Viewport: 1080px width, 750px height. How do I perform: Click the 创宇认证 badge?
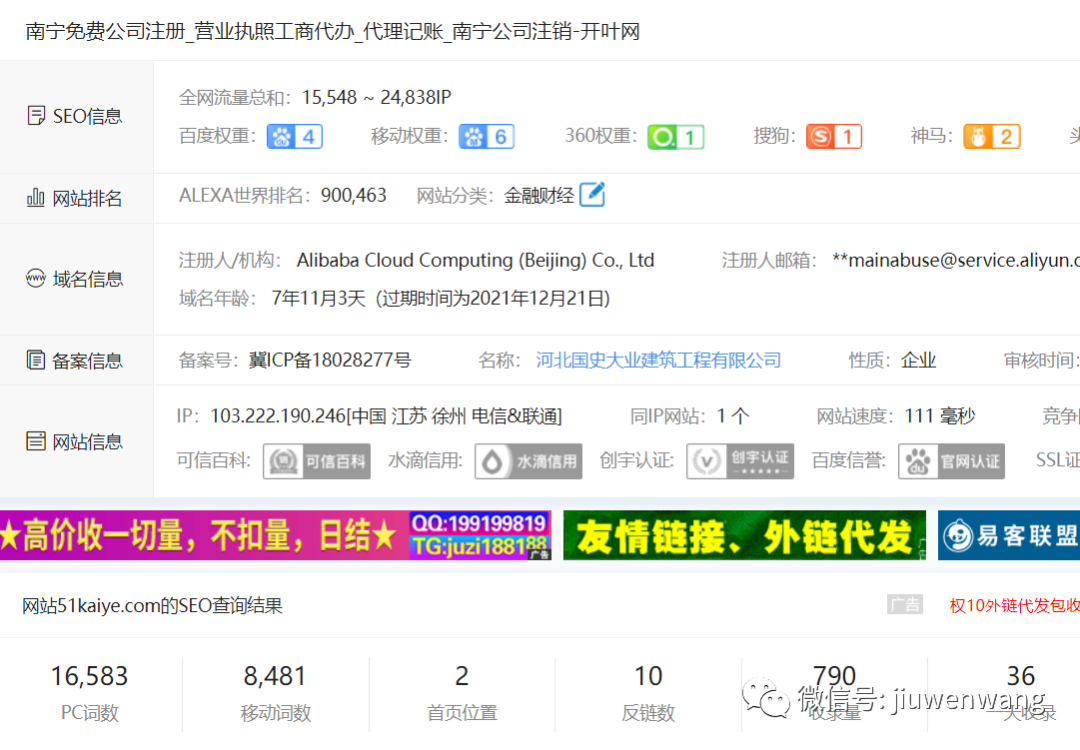(x=740, y=461)
